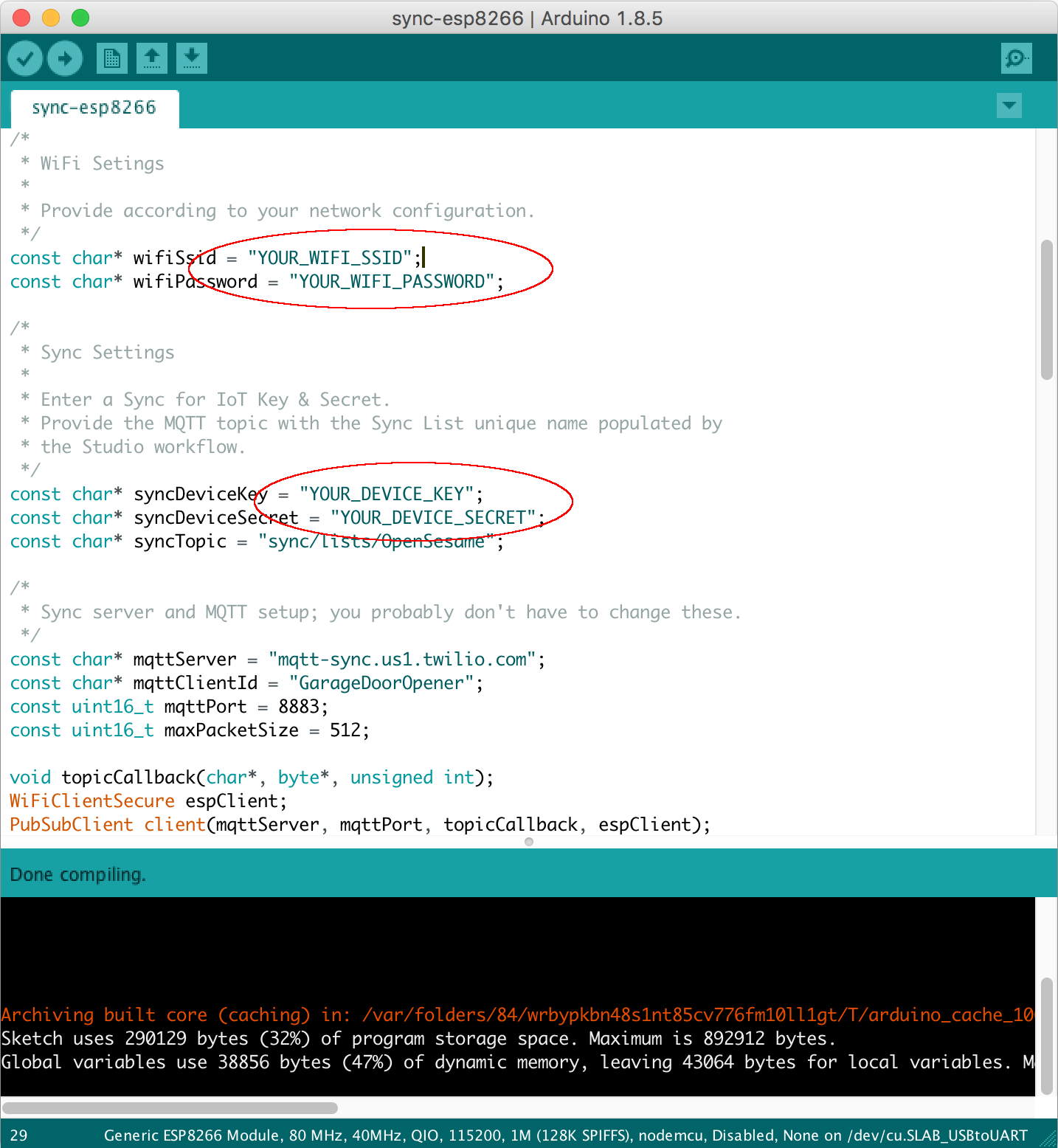The image size is (1058, 1148).
Task: Click the Upload arrow button
Action: (x=65, y=58)
